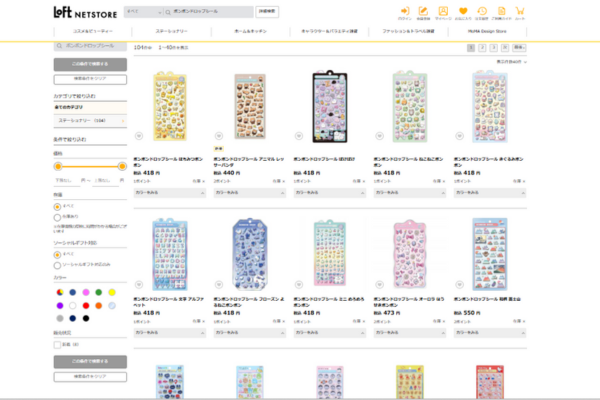The height and width of the screenshot is (400, 600).
Task: Click the browsing history icon in header
Action: pyautogui.click(x=482, y=12)
